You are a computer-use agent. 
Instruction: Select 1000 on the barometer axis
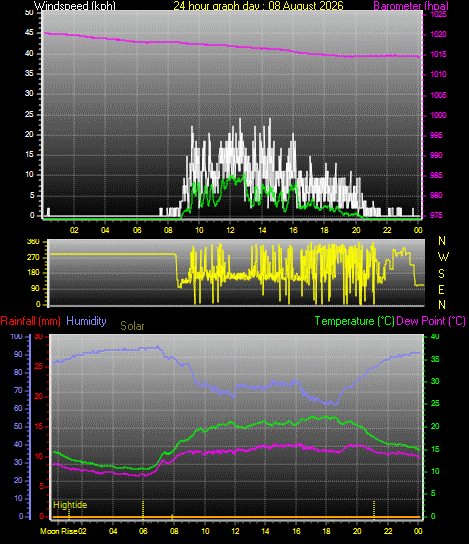pyautogui.click(x=438, y=115)
